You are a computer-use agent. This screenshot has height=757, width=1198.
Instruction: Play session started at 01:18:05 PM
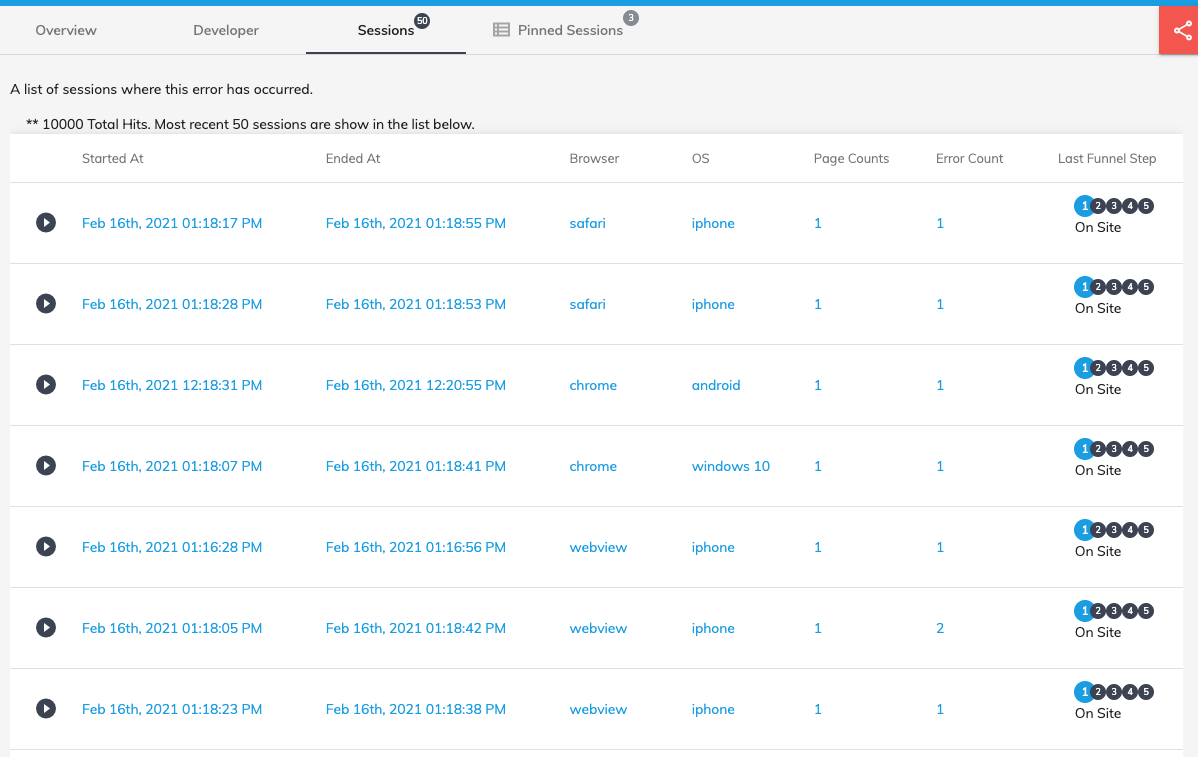[46, 627]
